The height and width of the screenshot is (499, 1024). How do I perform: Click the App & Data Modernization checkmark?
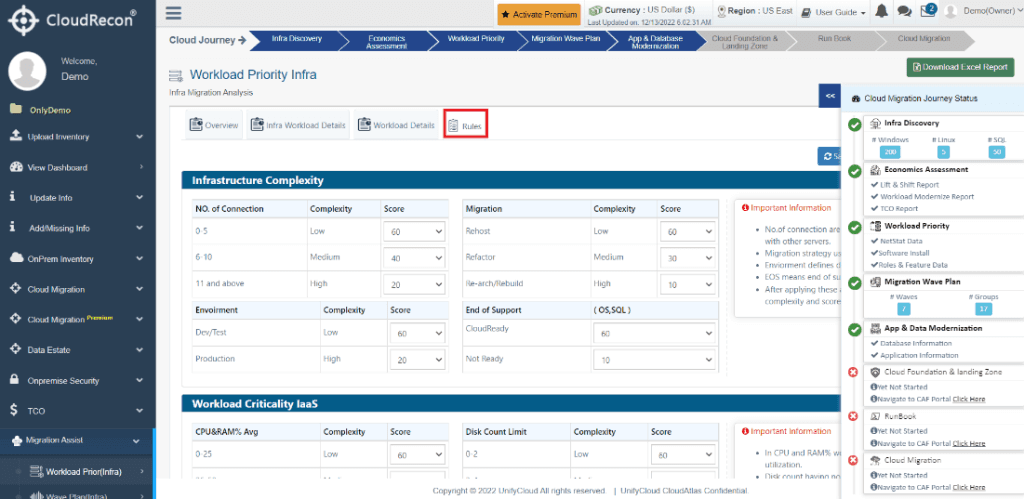point(854,330)
